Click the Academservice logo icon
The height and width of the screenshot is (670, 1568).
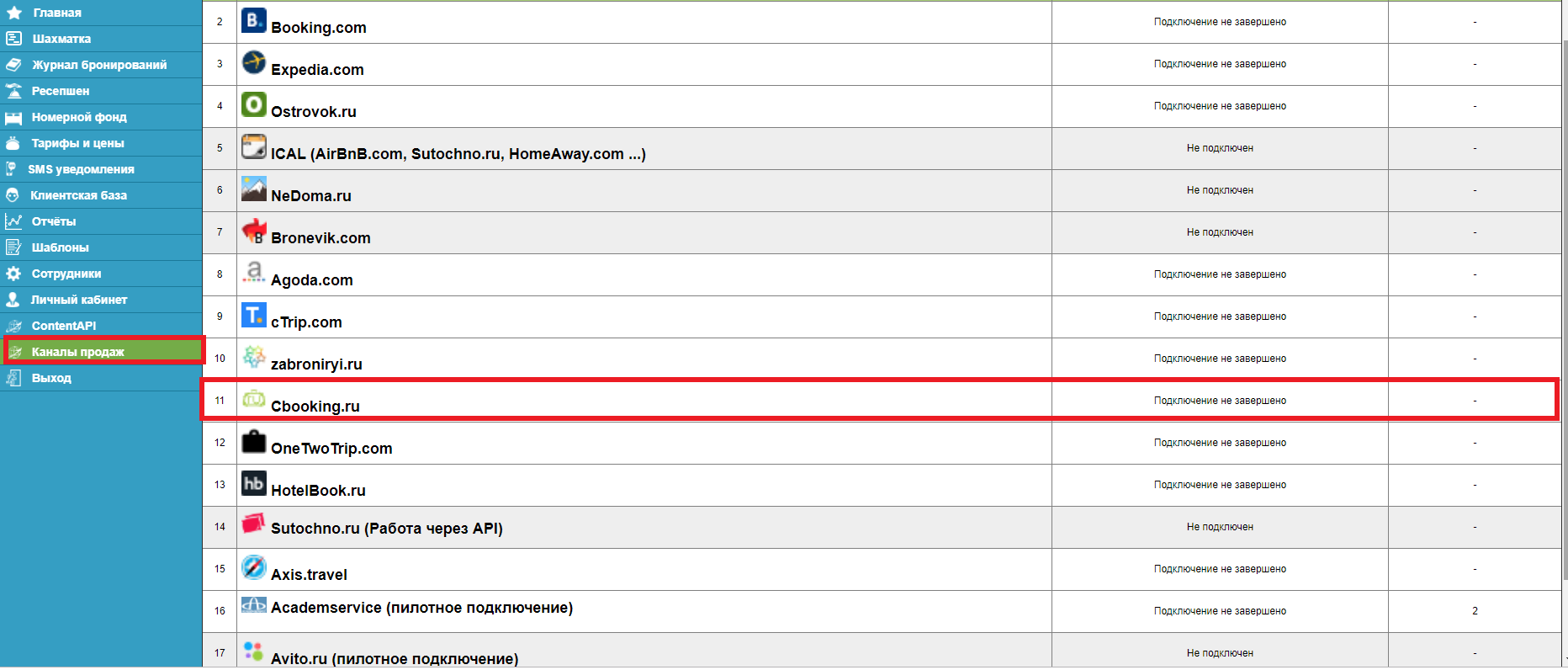(x=253, y=604)
